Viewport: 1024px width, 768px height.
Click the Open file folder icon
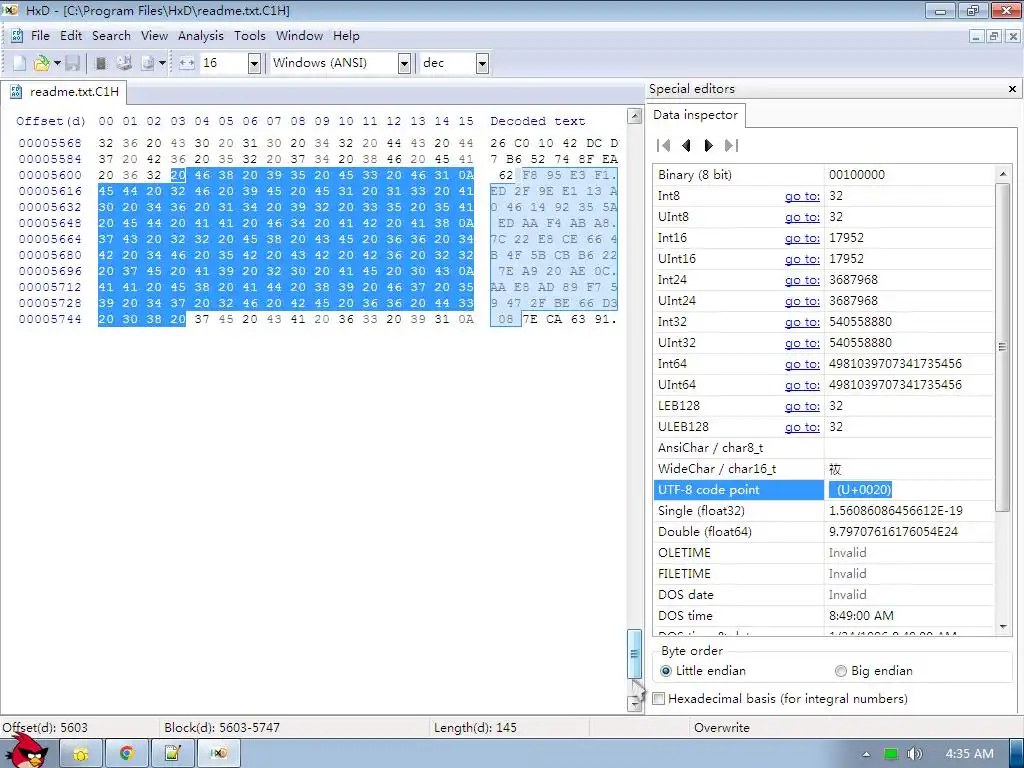click(x=42, y=63)
